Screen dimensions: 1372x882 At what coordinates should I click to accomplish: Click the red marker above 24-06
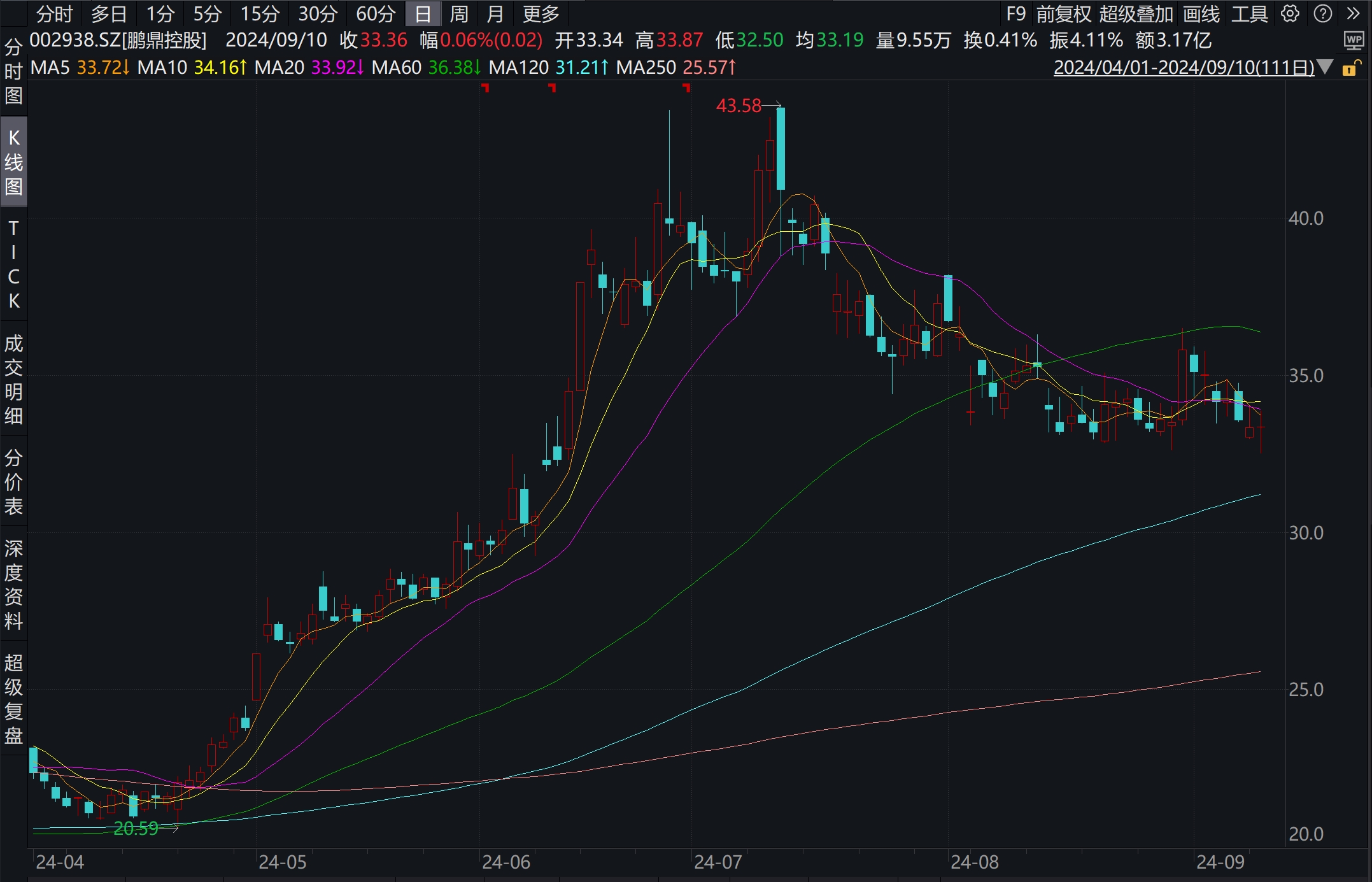tap(486, 87)
